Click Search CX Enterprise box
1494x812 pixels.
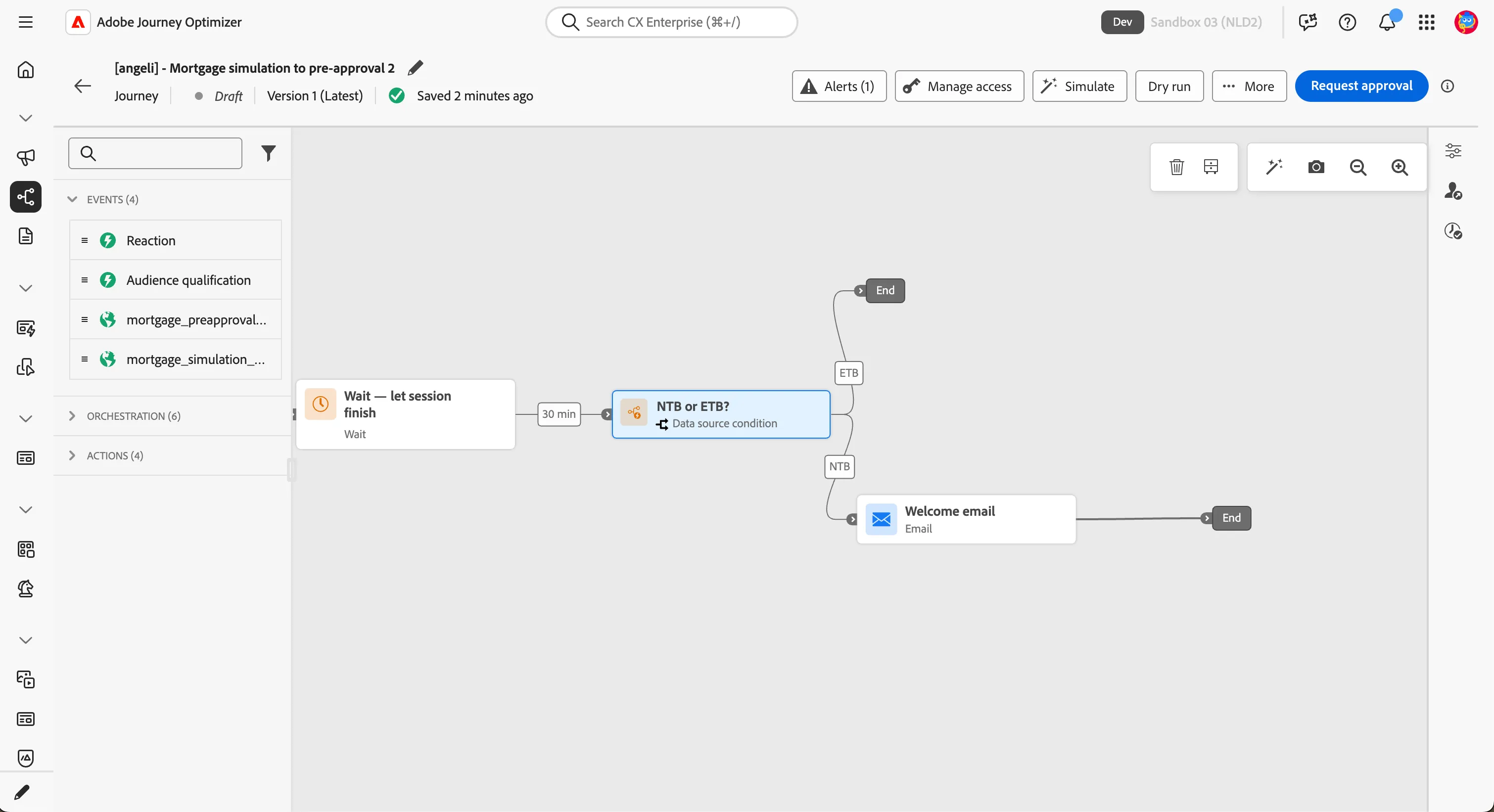coord(671,22)
